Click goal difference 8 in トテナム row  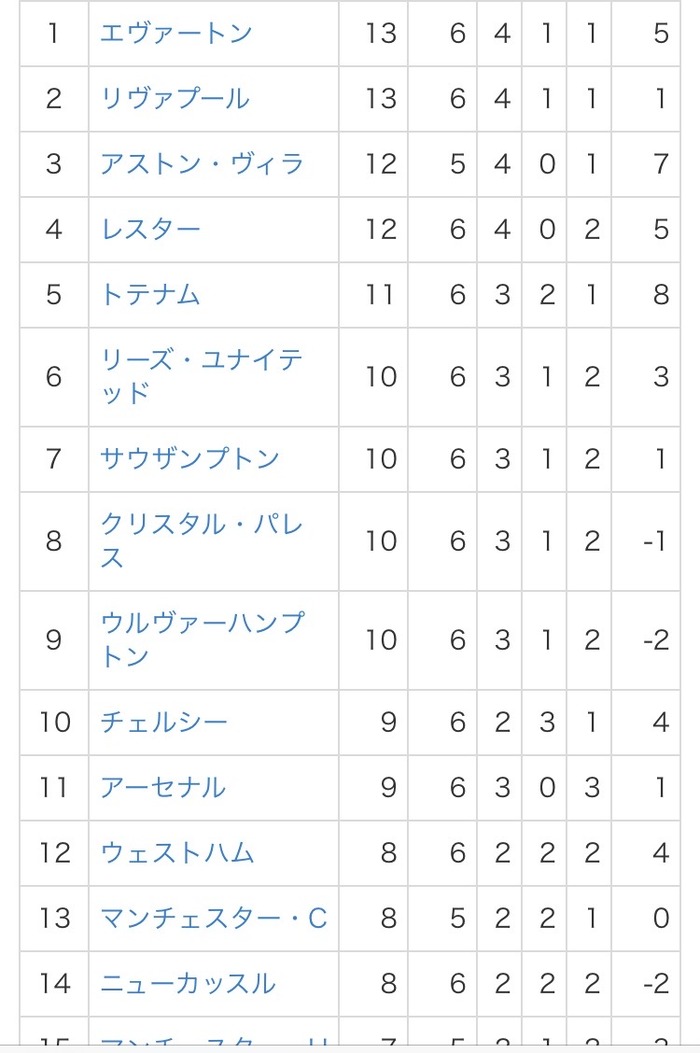tap(646, 295)
